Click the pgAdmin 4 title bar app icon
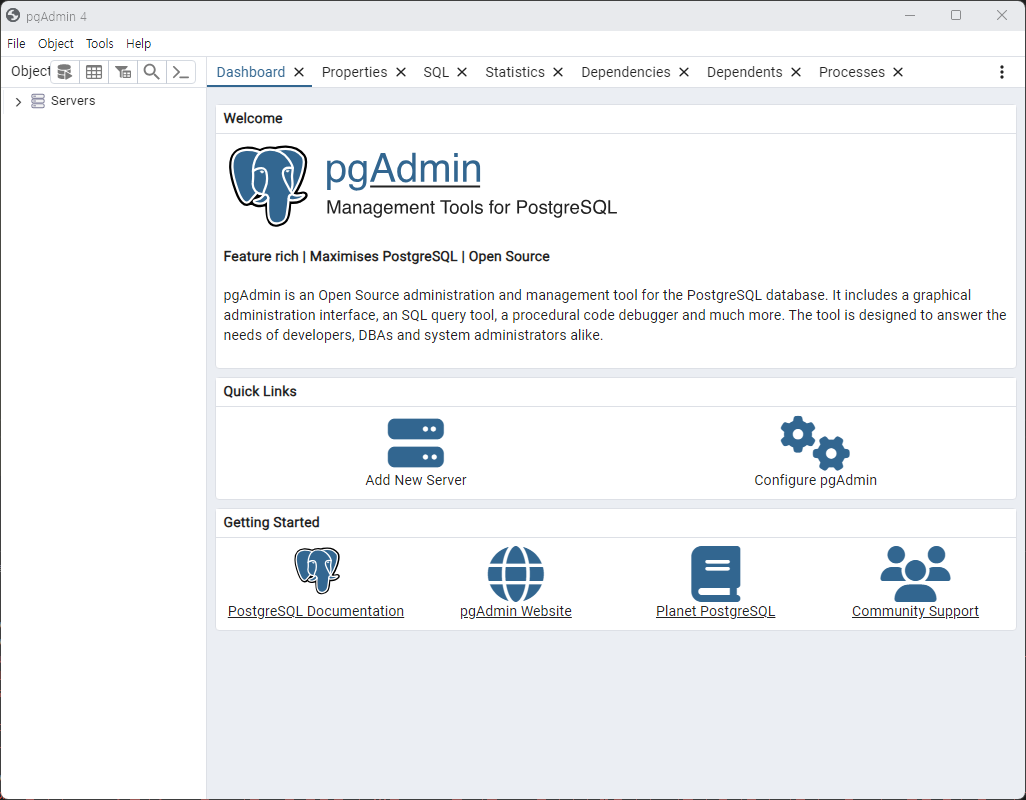 point(13,15)
